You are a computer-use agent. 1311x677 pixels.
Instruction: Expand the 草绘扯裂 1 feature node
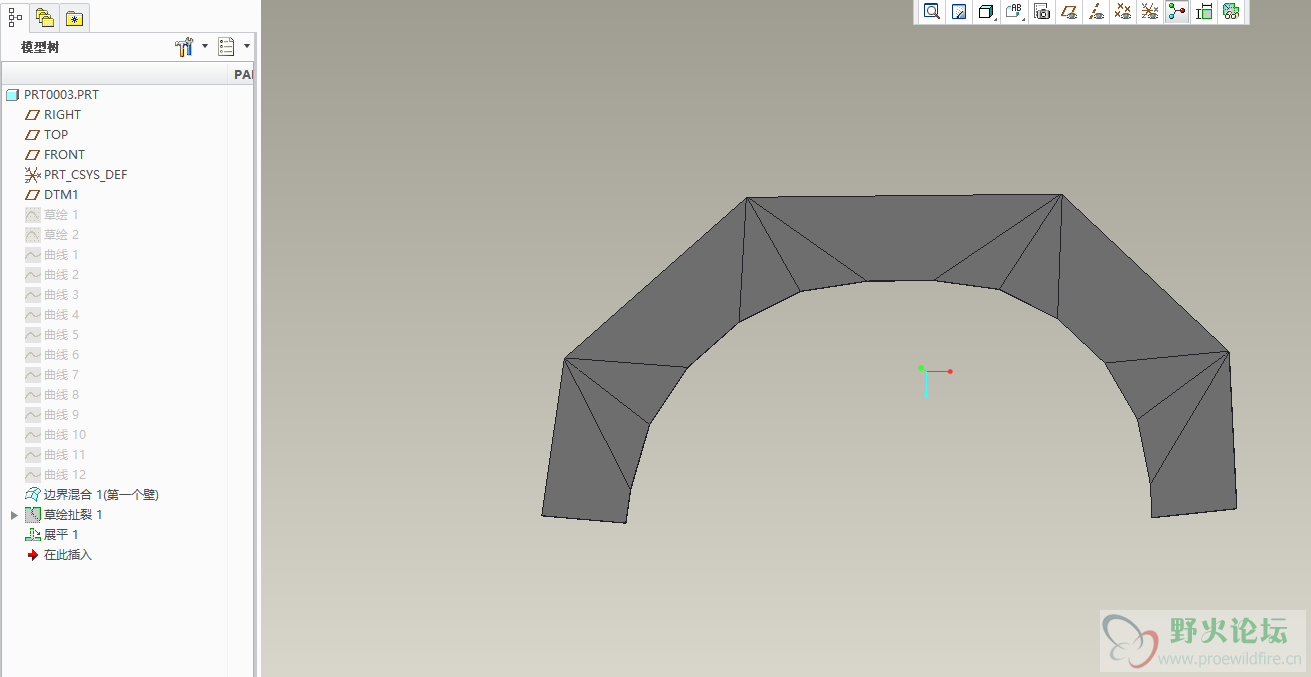[14, 515]
